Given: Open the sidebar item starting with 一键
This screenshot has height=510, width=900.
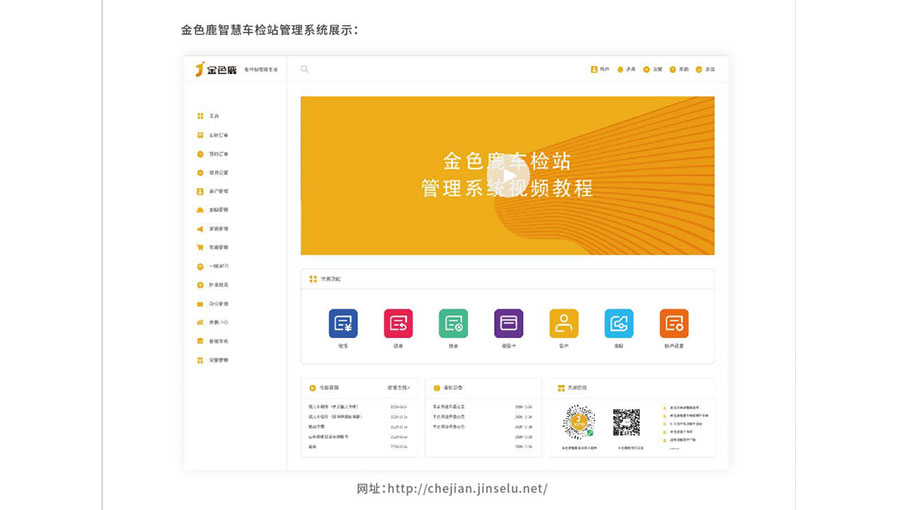Looking at the screenshot, I should click(x=212, y=266).
